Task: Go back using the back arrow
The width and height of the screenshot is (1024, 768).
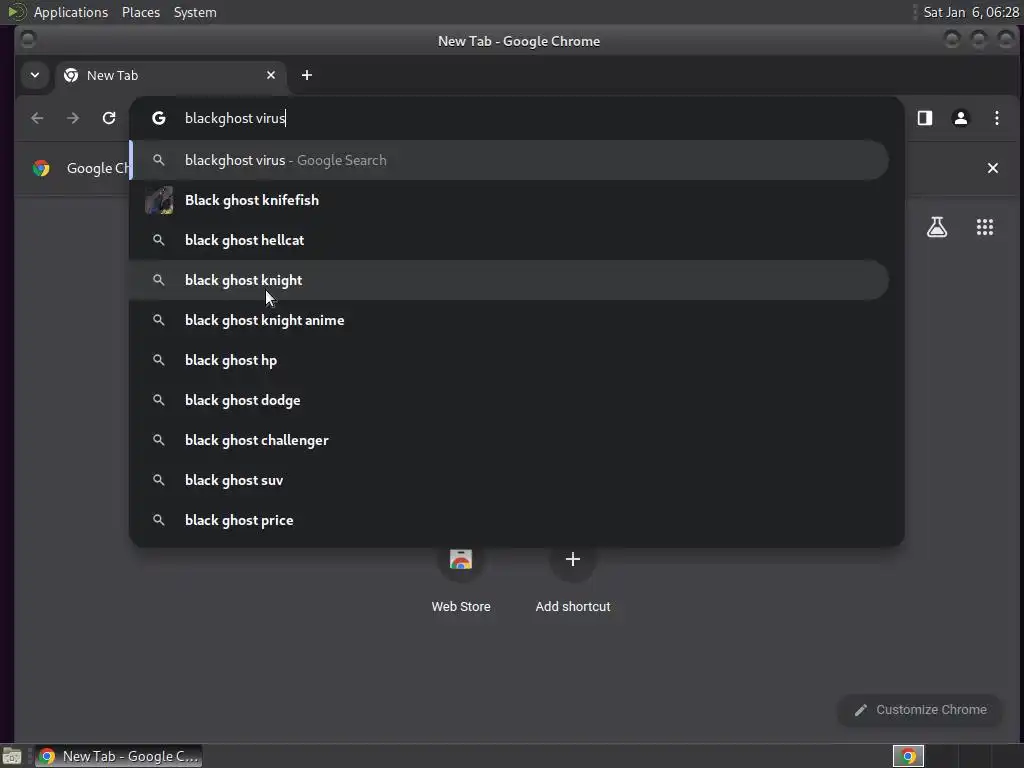Action: click(37, 118)
